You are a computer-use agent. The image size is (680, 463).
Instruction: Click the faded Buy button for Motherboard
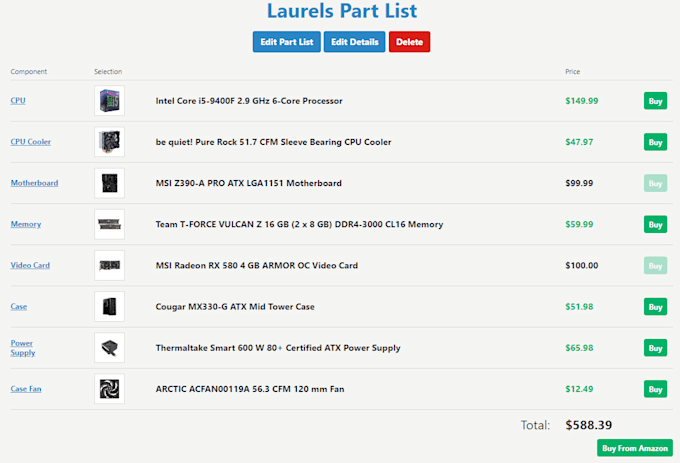(655, 183)
